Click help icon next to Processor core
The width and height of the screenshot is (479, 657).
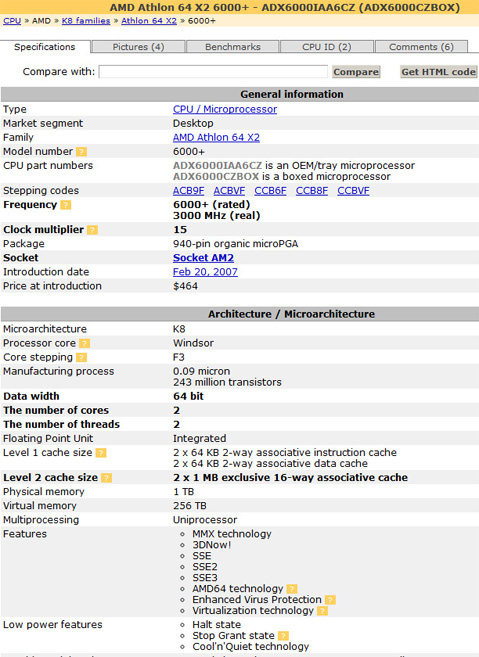(85, 344)
